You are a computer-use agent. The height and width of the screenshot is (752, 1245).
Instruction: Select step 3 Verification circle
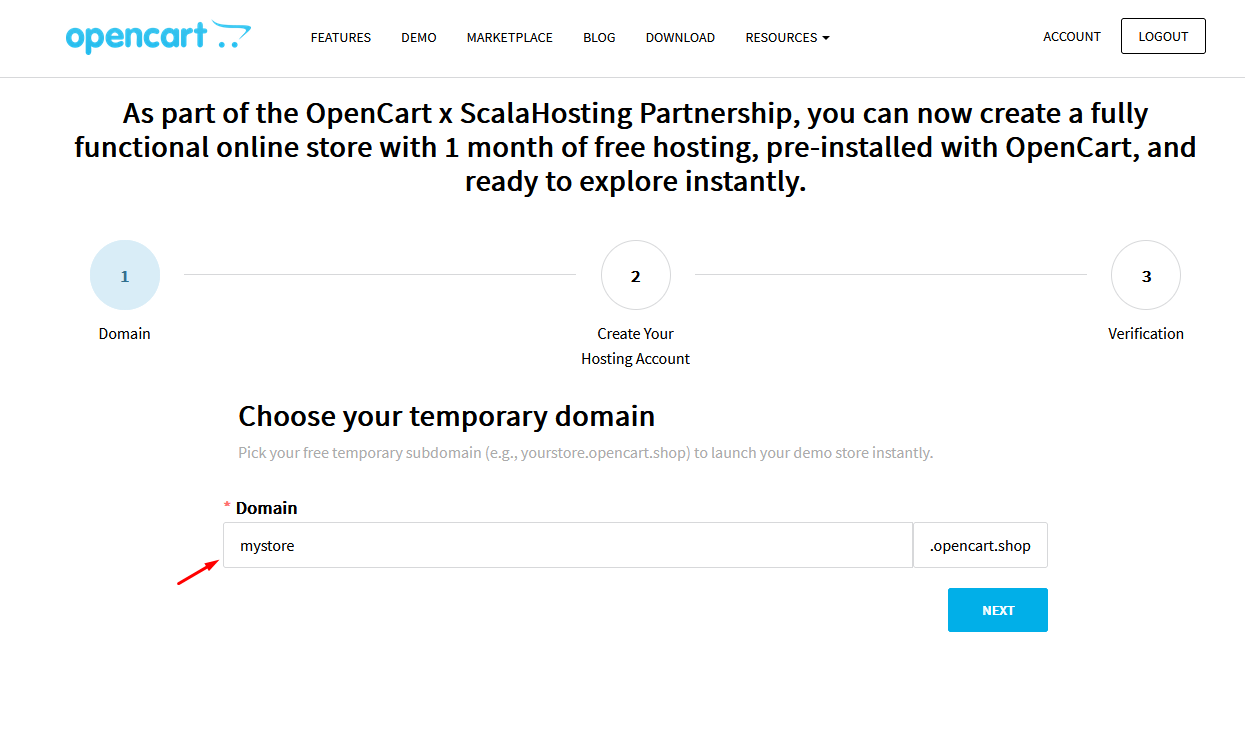1146,275
